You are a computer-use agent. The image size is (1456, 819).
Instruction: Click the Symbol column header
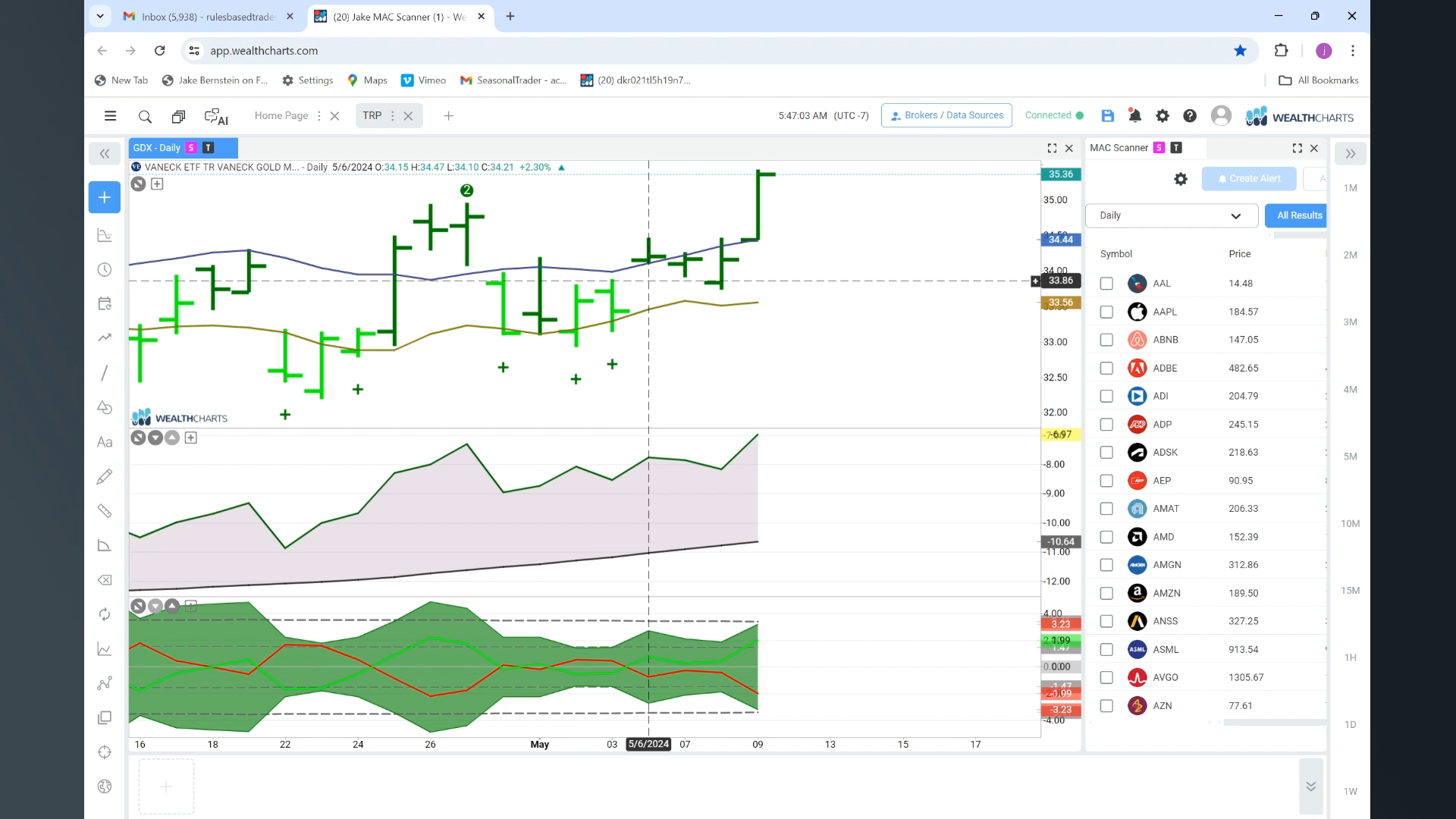click(x=1116, y=254)
